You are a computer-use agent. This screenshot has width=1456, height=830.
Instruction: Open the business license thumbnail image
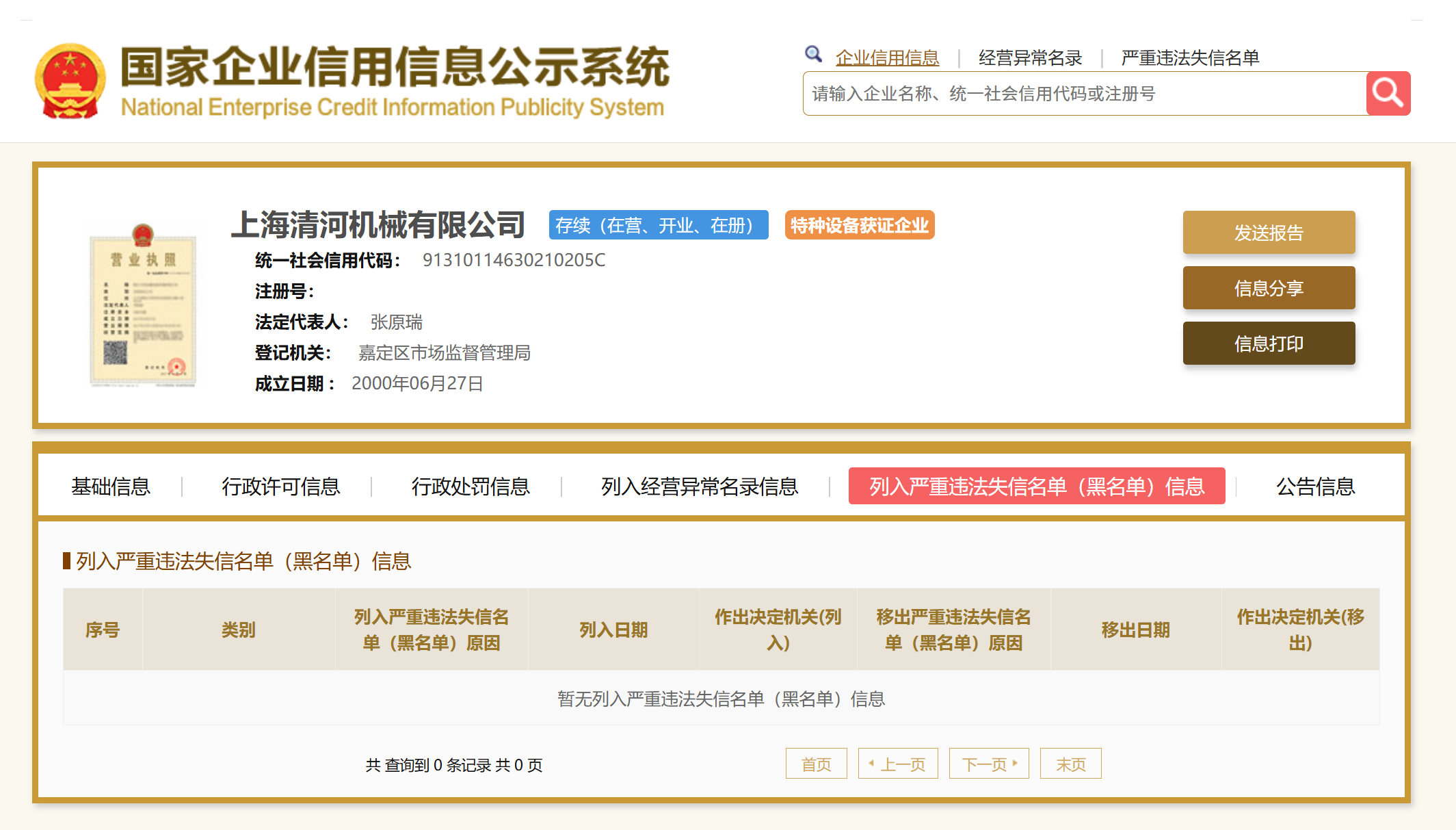click(143, 305)
